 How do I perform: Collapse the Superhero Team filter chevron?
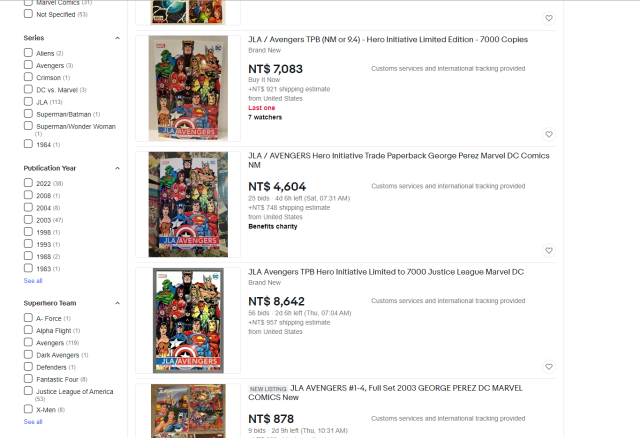(117, 303)
